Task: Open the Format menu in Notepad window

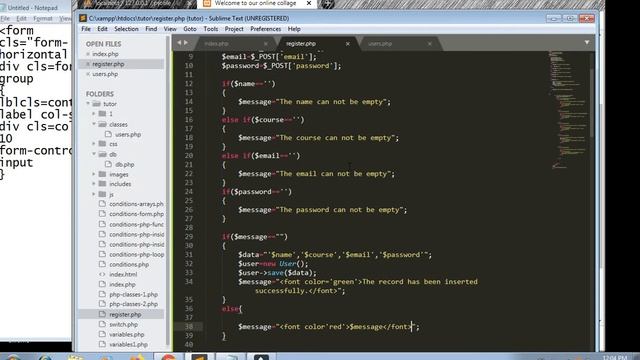Action: click(43, 19)
